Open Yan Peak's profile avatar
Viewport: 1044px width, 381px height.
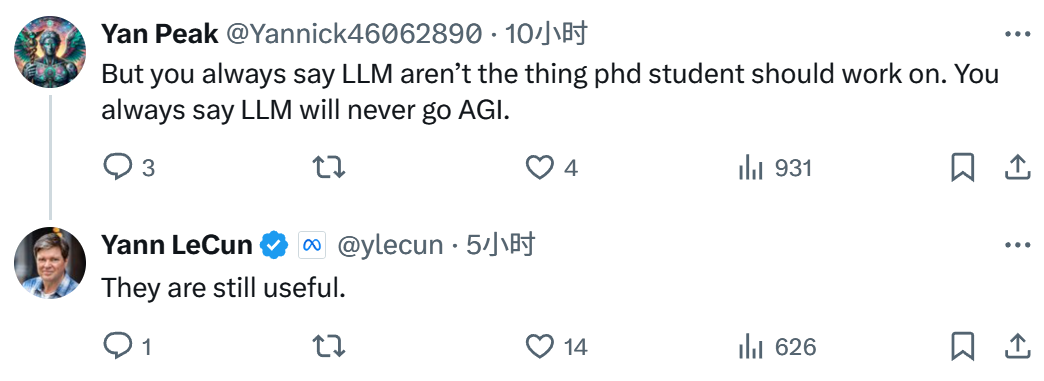coord(50,52)
